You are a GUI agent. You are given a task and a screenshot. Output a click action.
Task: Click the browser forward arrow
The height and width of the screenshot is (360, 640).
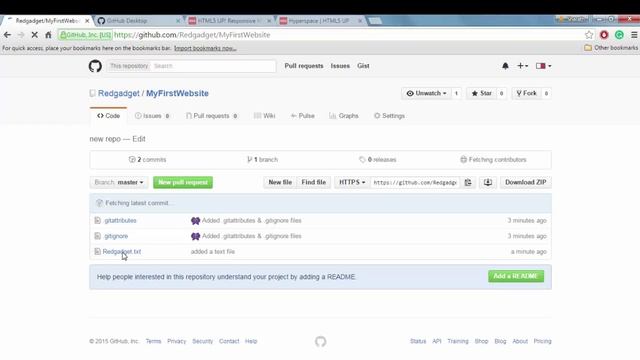click(21, 35)
